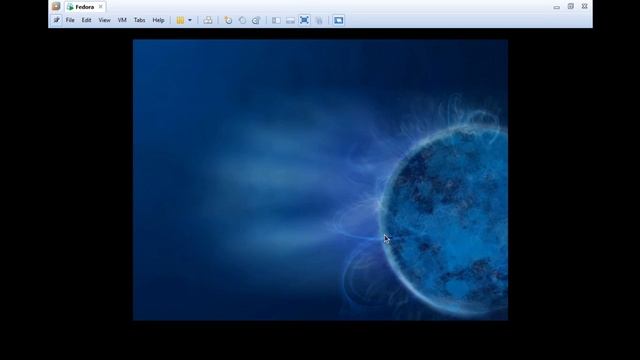
Task: Toggle the thumbnail bar view icon
Action: click(290, 20)
